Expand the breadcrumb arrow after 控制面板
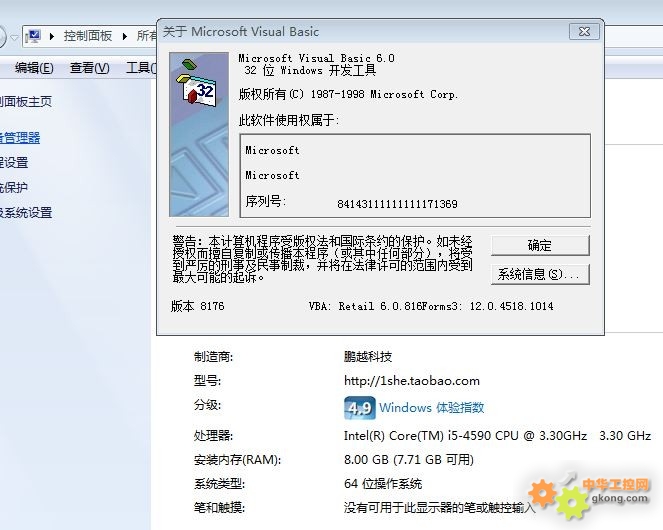Screen dimensions: 663x530 [x=125, y=36]
